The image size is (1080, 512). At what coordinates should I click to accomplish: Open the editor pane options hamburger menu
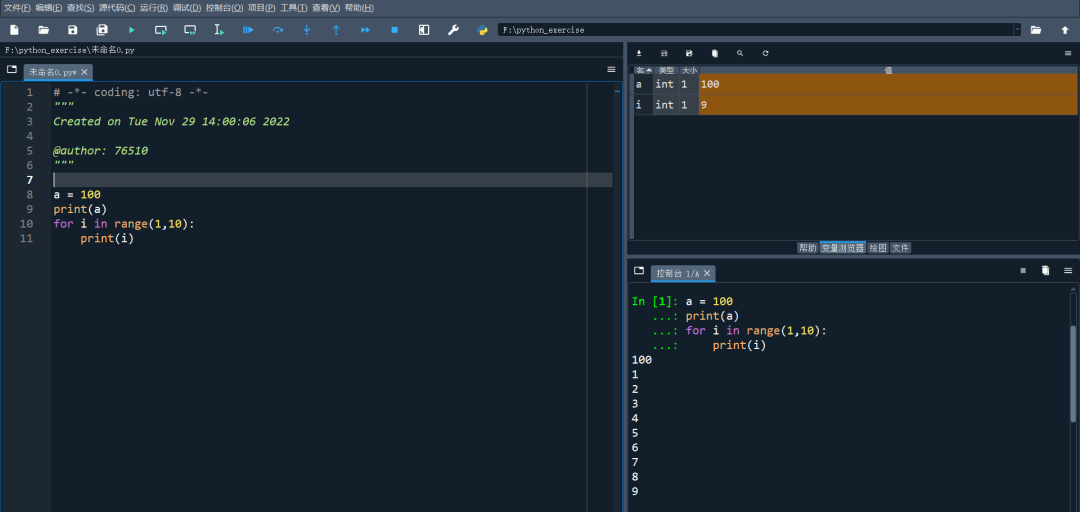click(611, 70)
